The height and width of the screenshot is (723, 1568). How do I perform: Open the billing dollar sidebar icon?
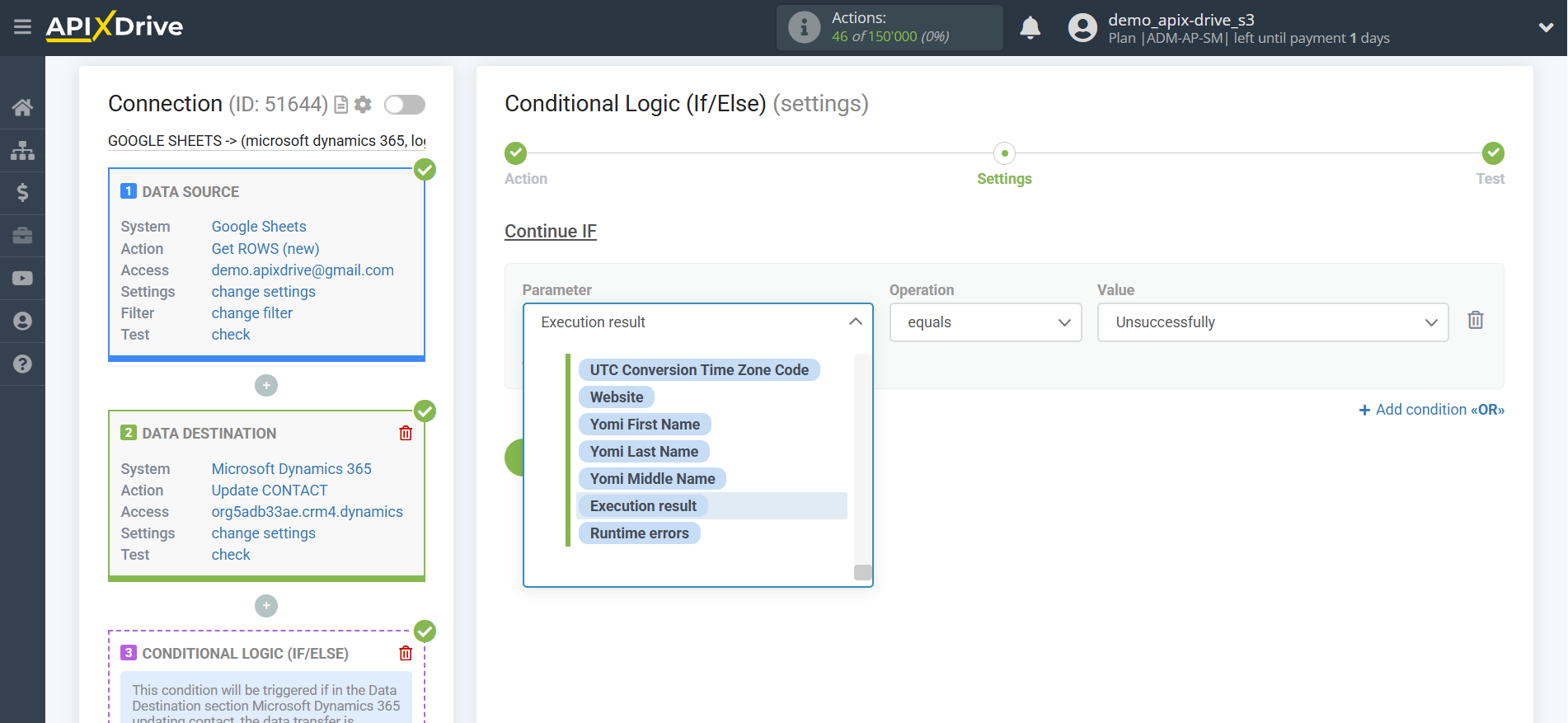[22, 193]
